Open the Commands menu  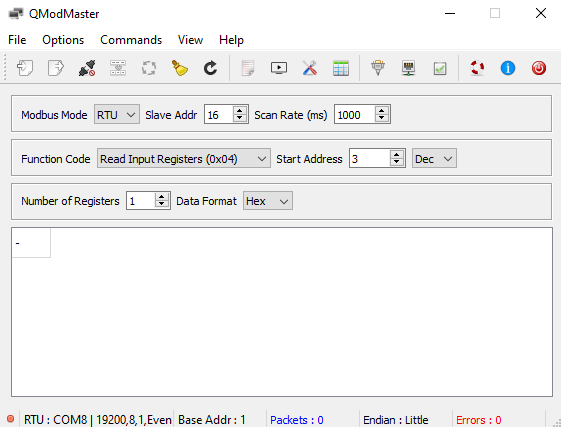(x=131, y=40)
